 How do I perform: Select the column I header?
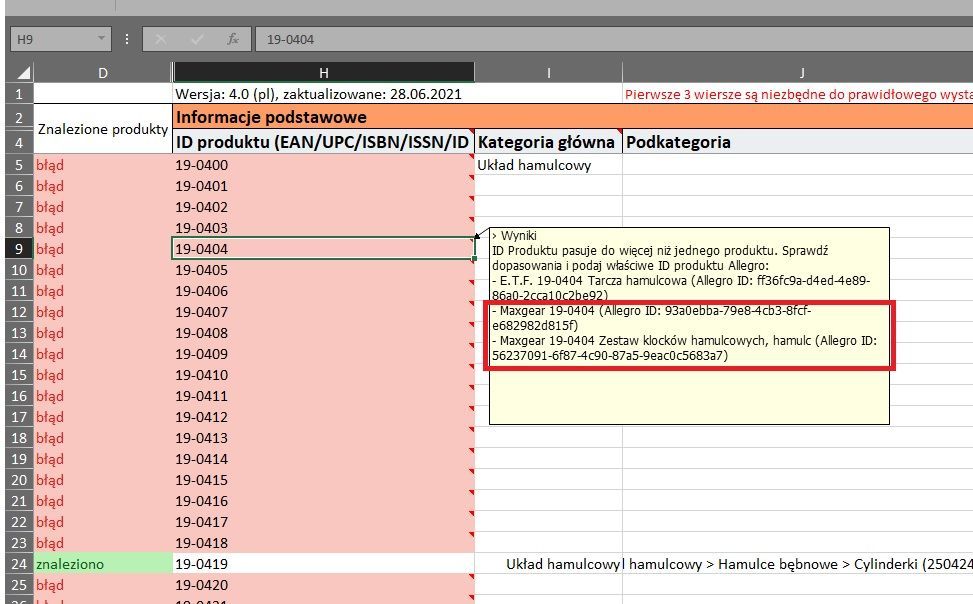coord(548,72)
